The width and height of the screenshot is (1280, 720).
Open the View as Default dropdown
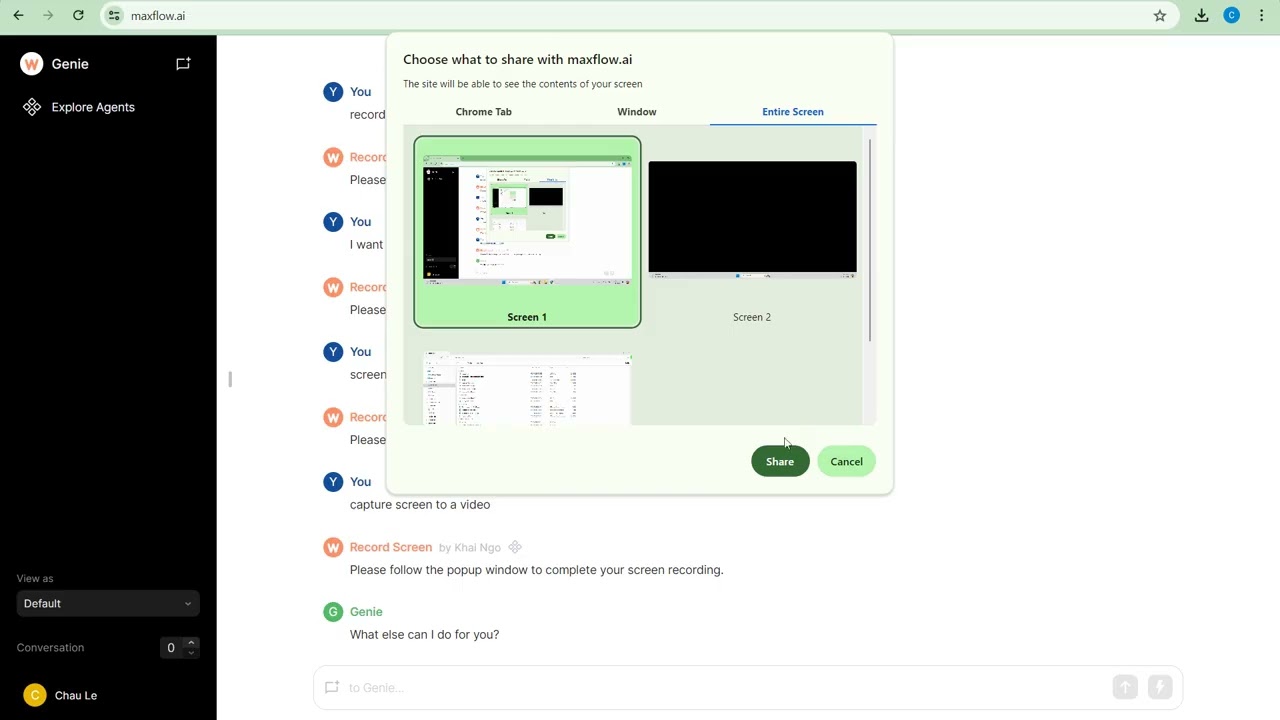click(x=108, y=603)
